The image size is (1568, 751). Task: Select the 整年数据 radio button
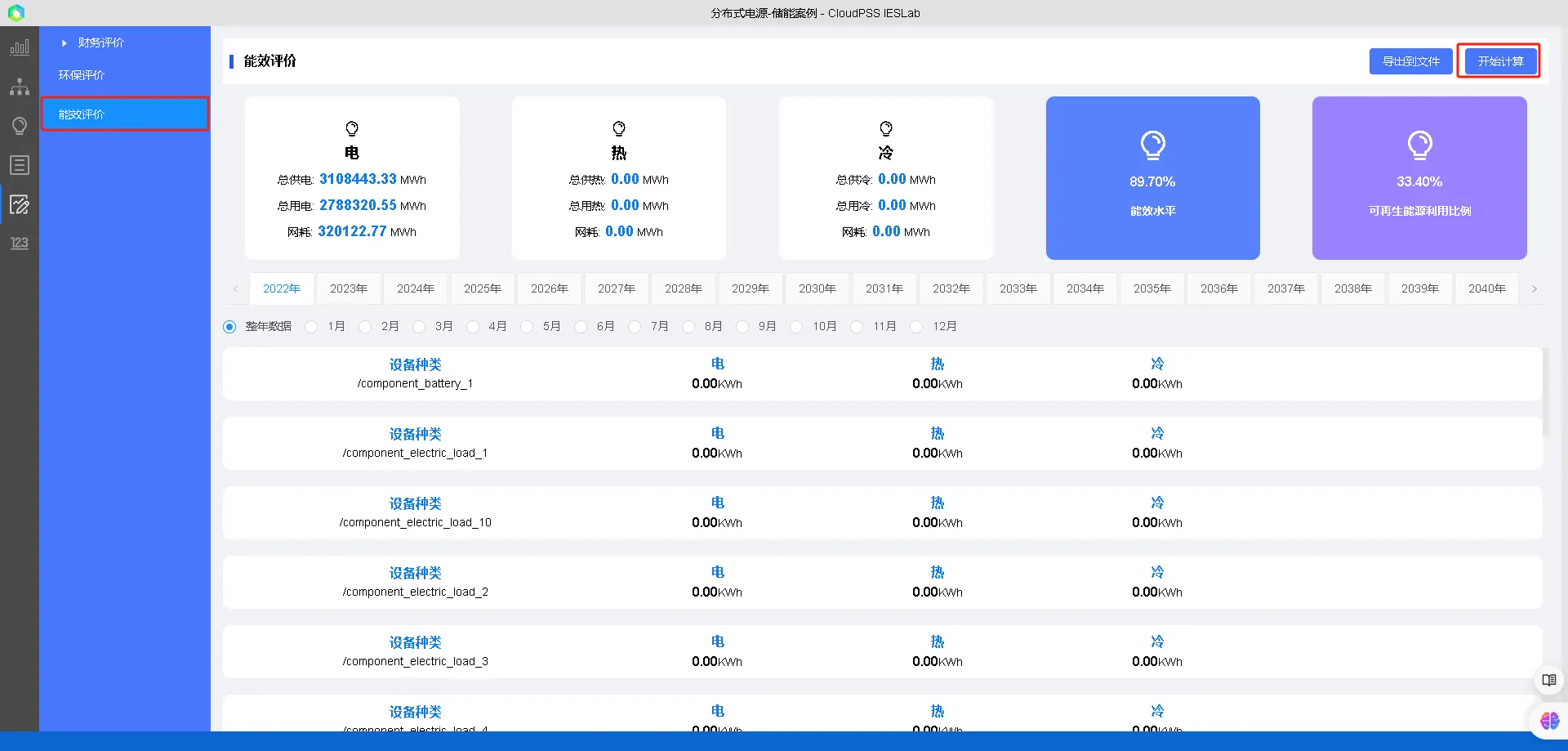coord(229,327)
